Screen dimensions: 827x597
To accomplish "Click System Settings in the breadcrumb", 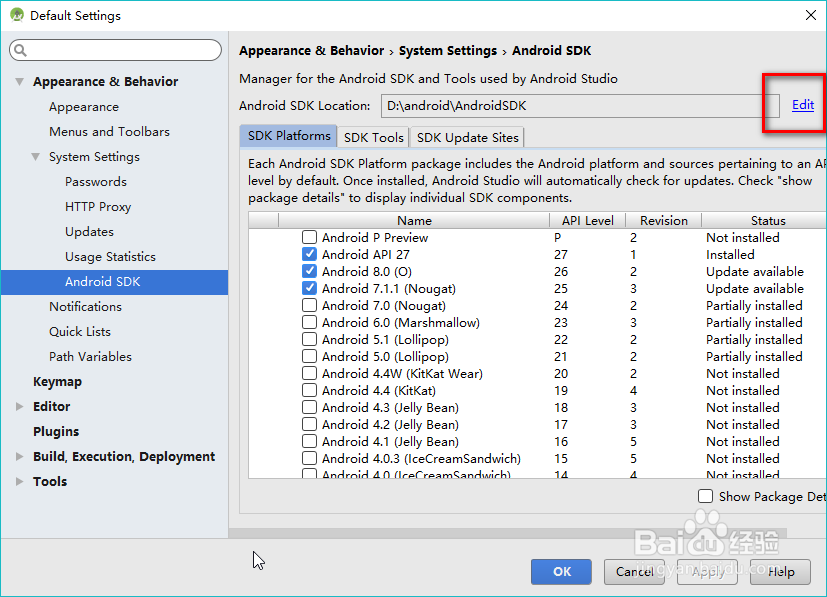I will point(448,51).
